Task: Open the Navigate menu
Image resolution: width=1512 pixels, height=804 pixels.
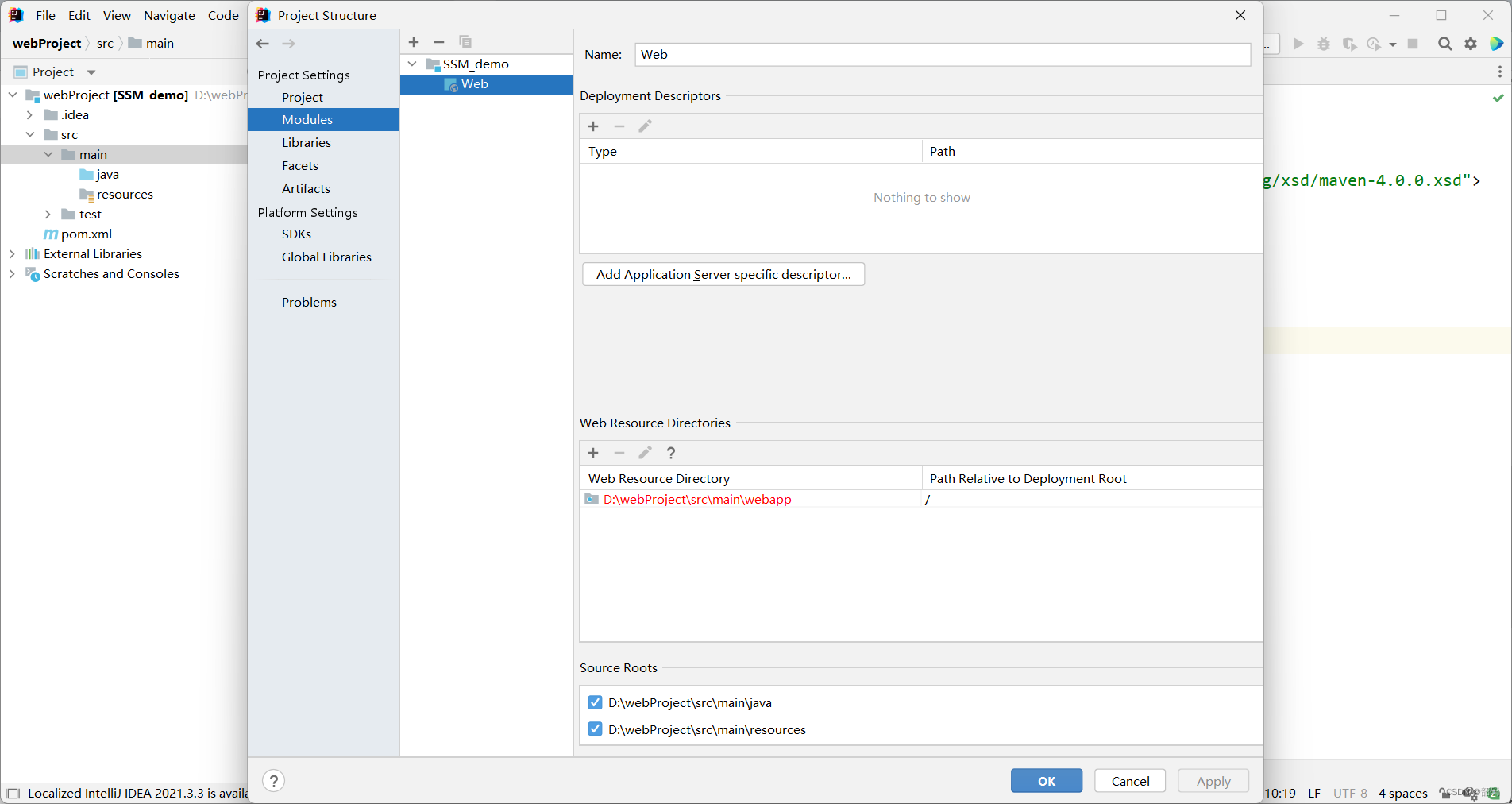Action: pos(169,15)
